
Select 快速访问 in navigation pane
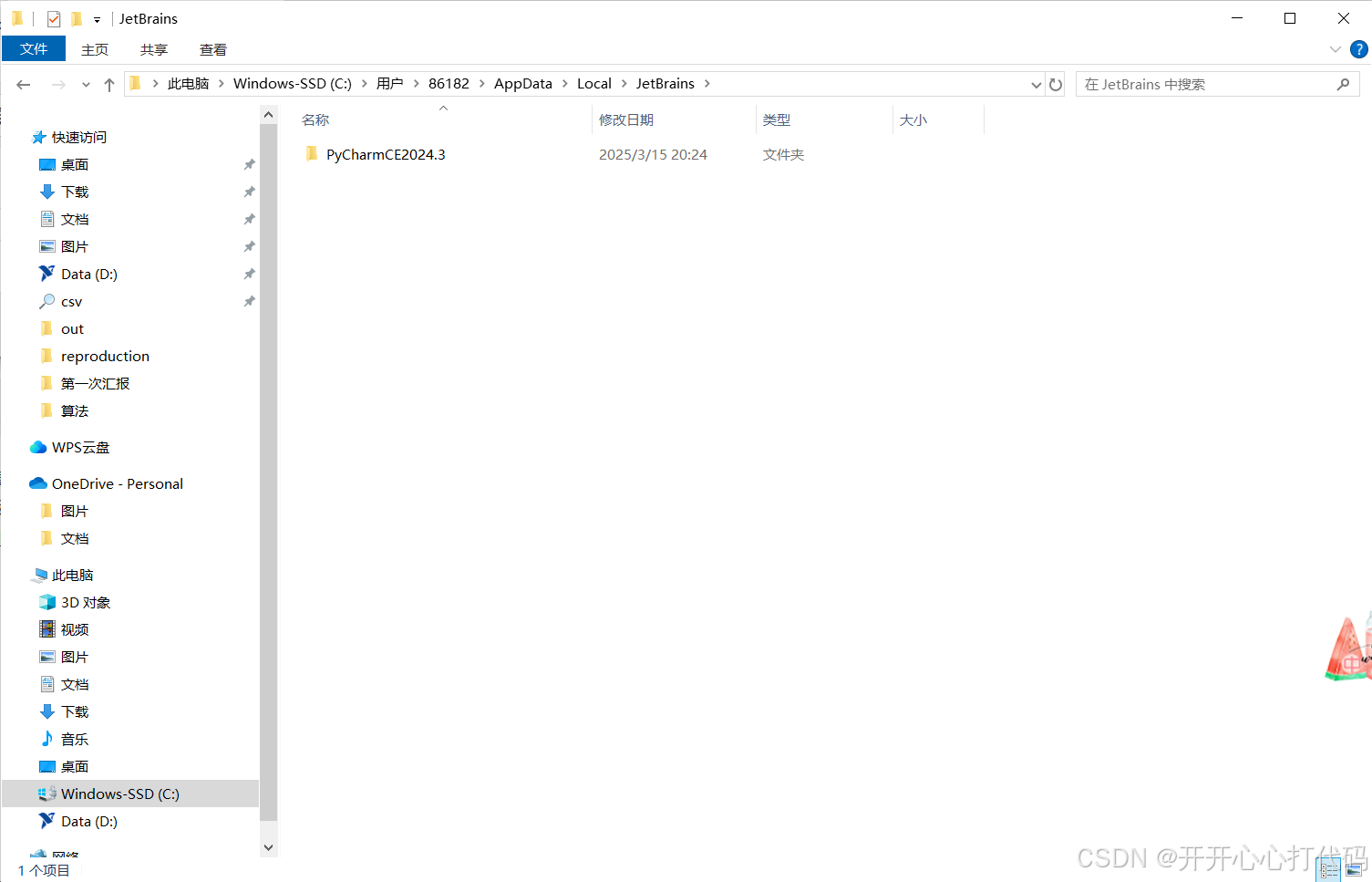[78, 138]
